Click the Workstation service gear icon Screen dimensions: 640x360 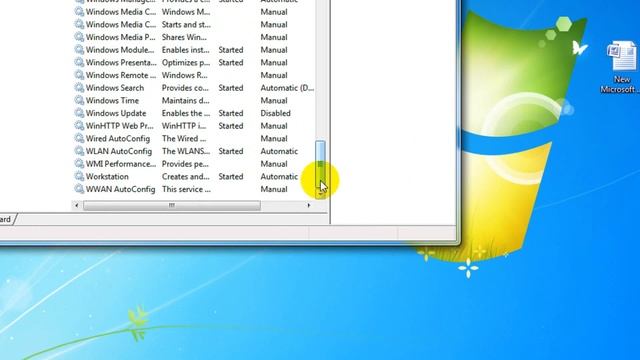point(79,176)
